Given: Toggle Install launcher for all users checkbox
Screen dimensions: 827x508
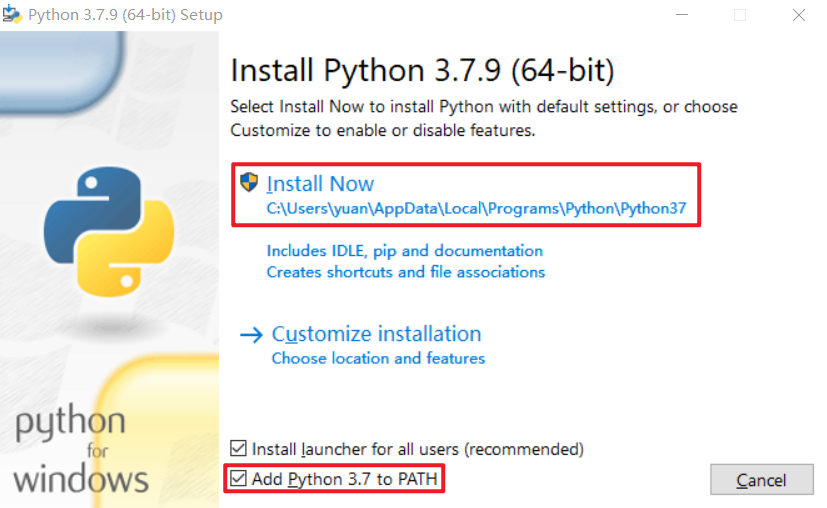Looking at the screenshot, I should click(238, 448).
